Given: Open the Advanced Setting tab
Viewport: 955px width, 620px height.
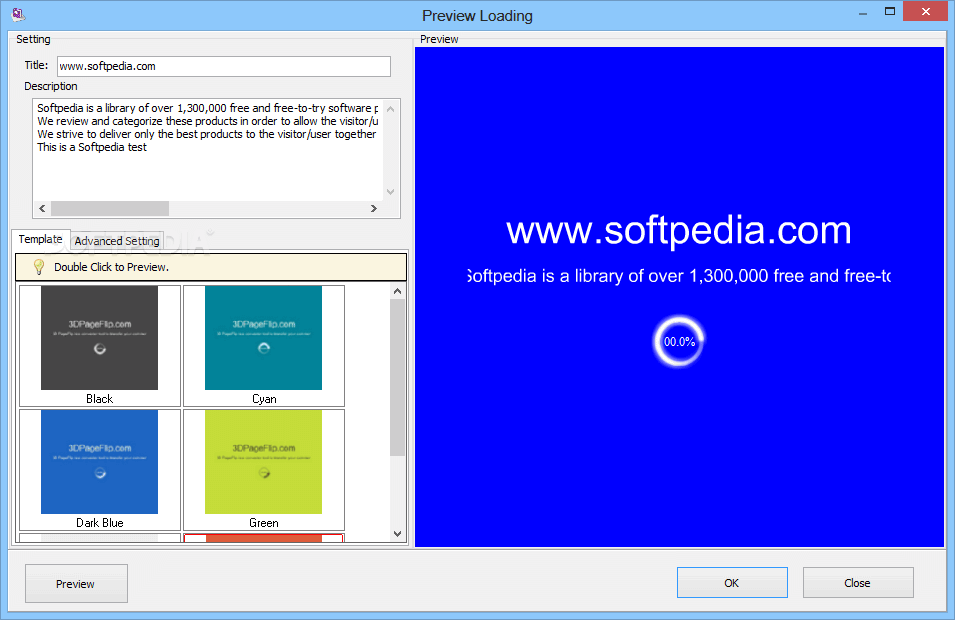Looking at the screenshot, I should [x=117, y=241].
